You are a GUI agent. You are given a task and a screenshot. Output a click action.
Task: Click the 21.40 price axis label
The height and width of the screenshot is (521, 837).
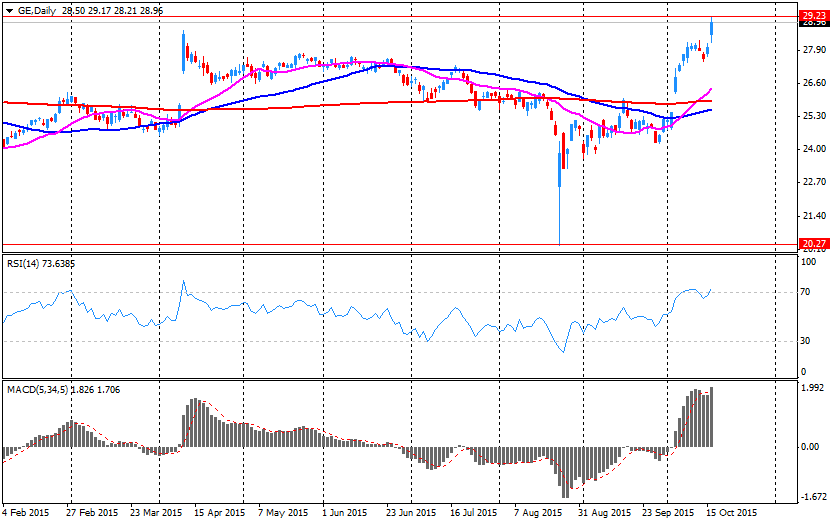(x=814, y=216)
